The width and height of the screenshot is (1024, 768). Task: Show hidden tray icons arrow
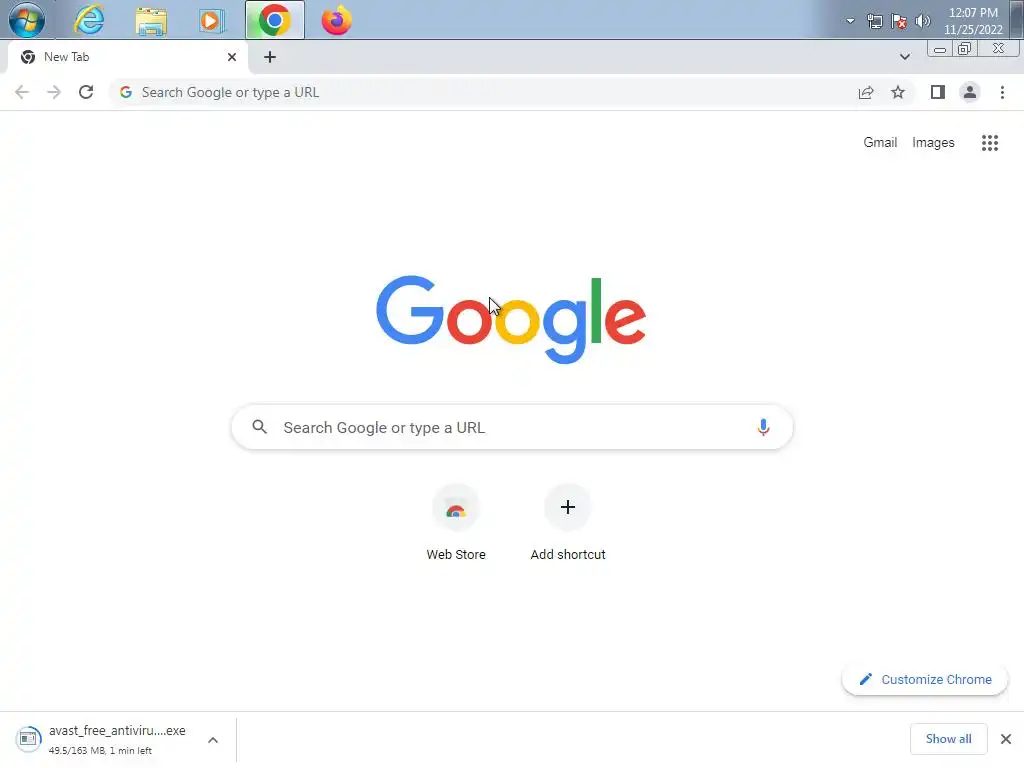click(850, 21)
